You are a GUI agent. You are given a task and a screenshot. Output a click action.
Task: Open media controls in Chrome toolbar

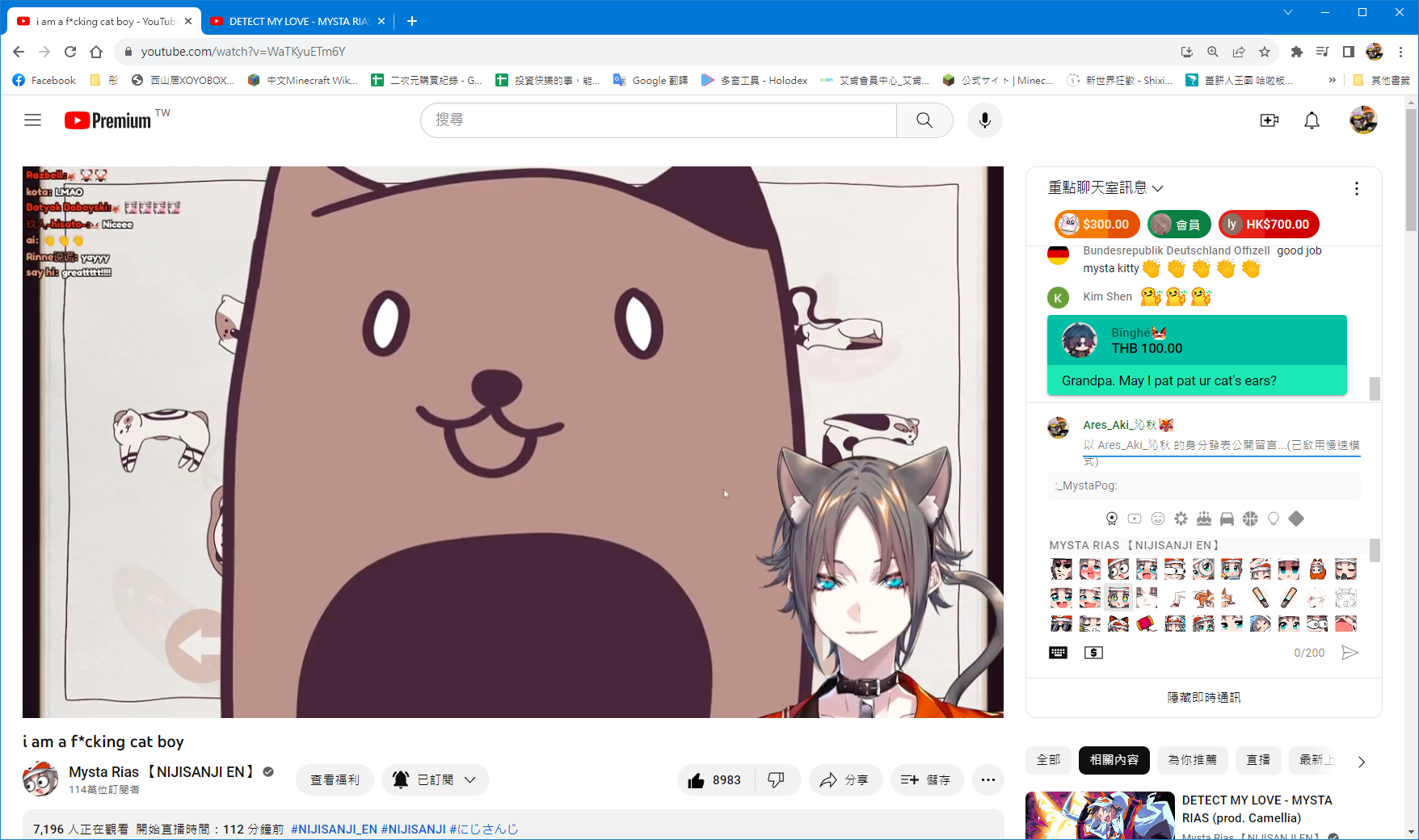pyautogui.click(x=1322, y=52)
